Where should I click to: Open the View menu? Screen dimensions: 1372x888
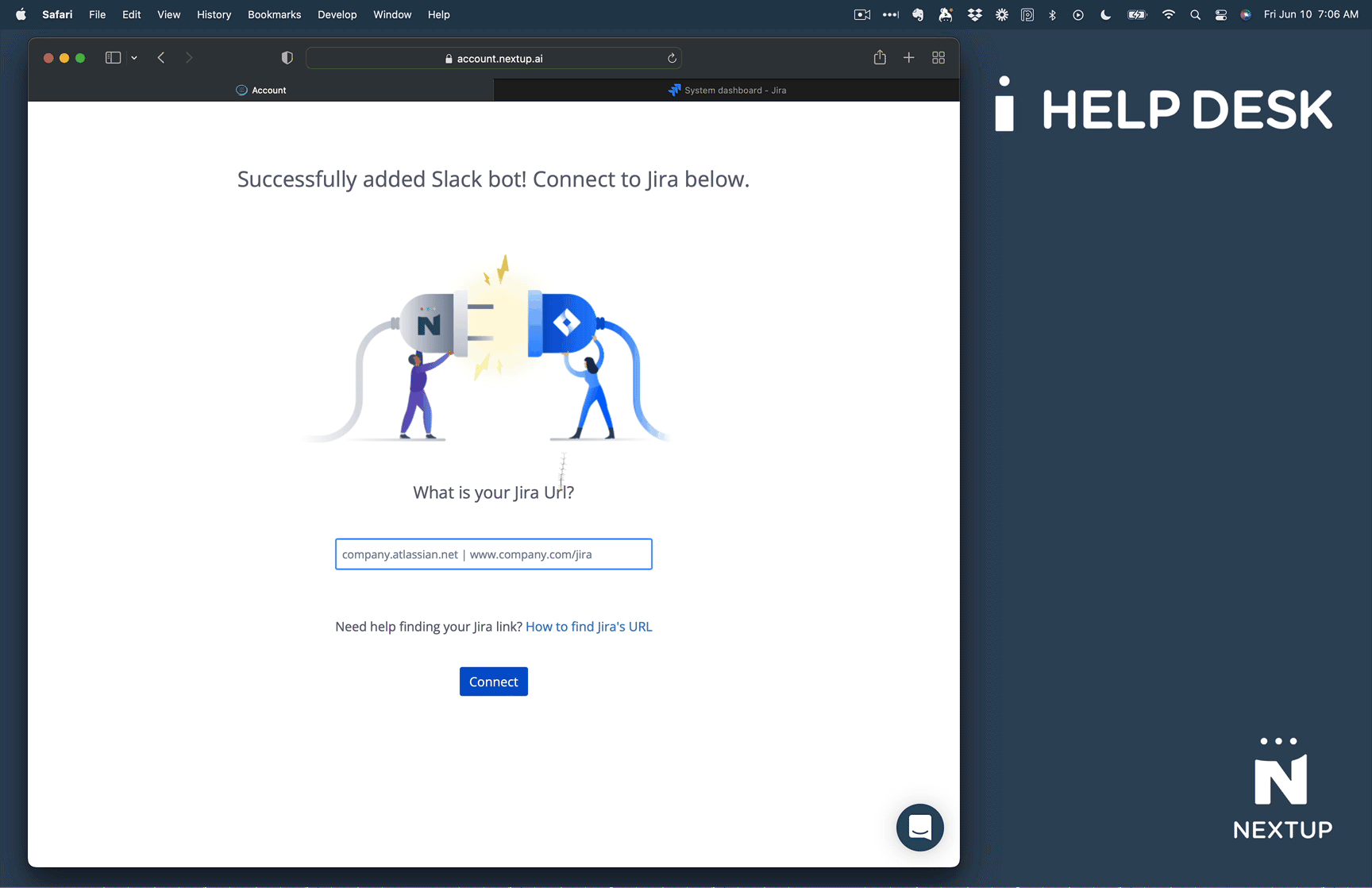(168, 14)
